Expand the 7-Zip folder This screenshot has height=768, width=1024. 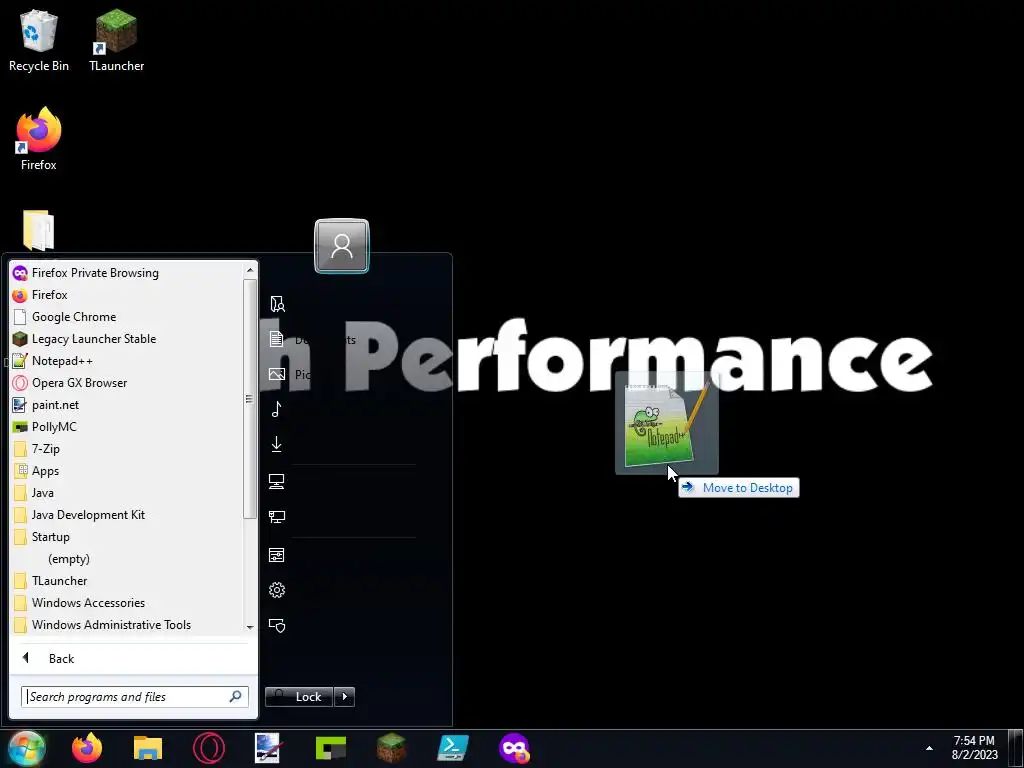pyautogui.click(x=127, y=449)
